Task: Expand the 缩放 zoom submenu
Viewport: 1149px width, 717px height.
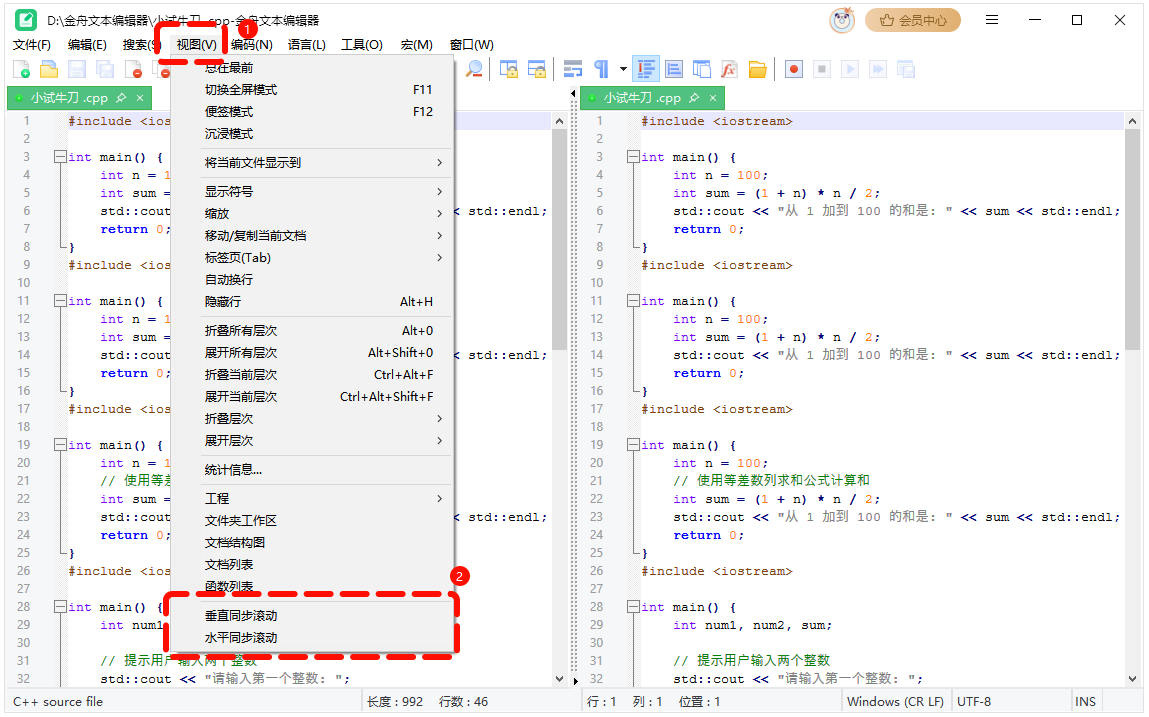Action: tap(313, 213)
